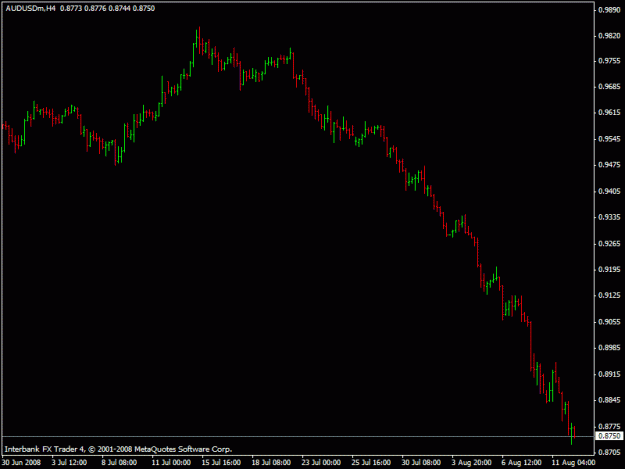
Task: Click the 0.8845 price scale label
Action: click(x=609, y=400)
